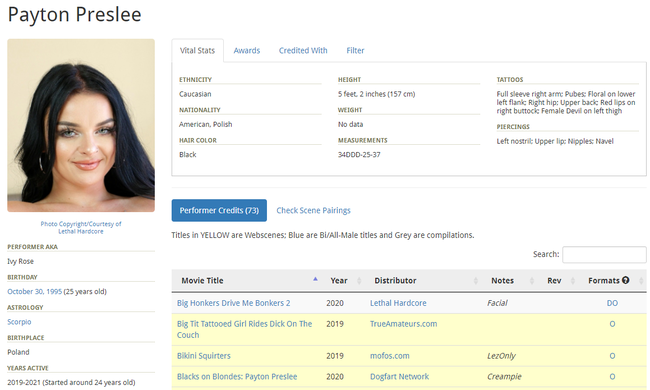Open Check Scene Pairings link
Image resolution: width=650 pixels, height=390 pixels.
pyautogui.click(x=313, y=211)
